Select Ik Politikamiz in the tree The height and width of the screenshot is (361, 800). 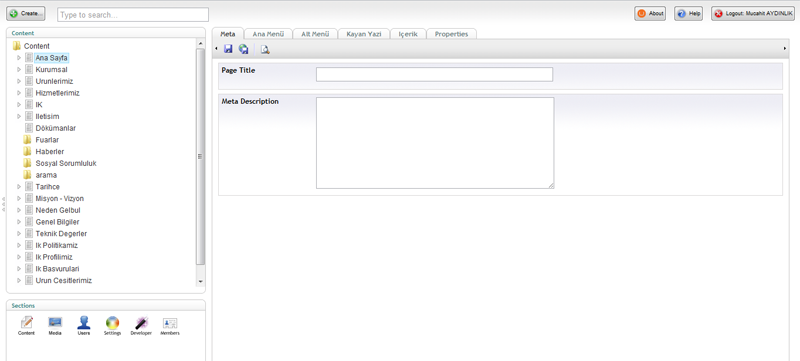[57, 245]
